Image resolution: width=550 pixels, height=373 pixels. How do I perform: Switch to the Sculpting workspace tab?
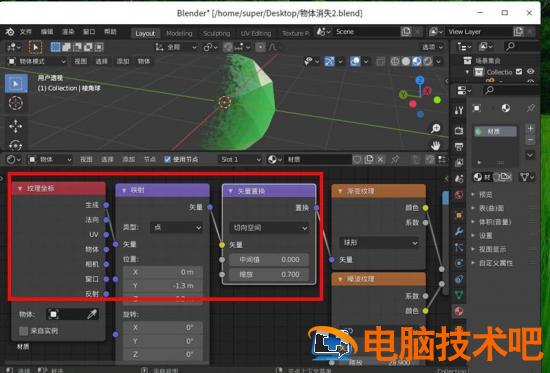pyautogui.click(x=216, y=33)
